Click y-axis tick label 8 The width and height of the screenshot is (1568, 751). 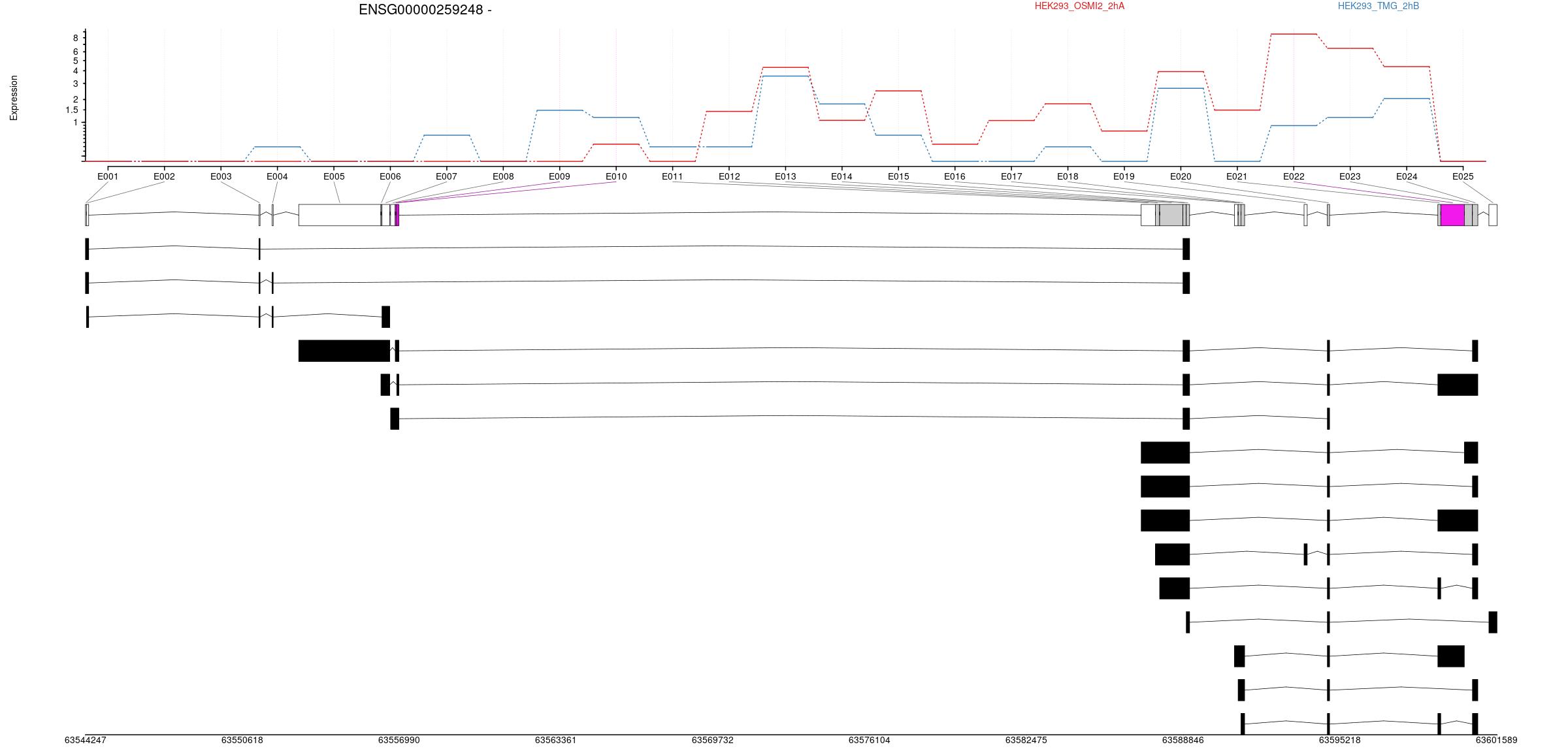pyautogui.click(x=76, y=39)
